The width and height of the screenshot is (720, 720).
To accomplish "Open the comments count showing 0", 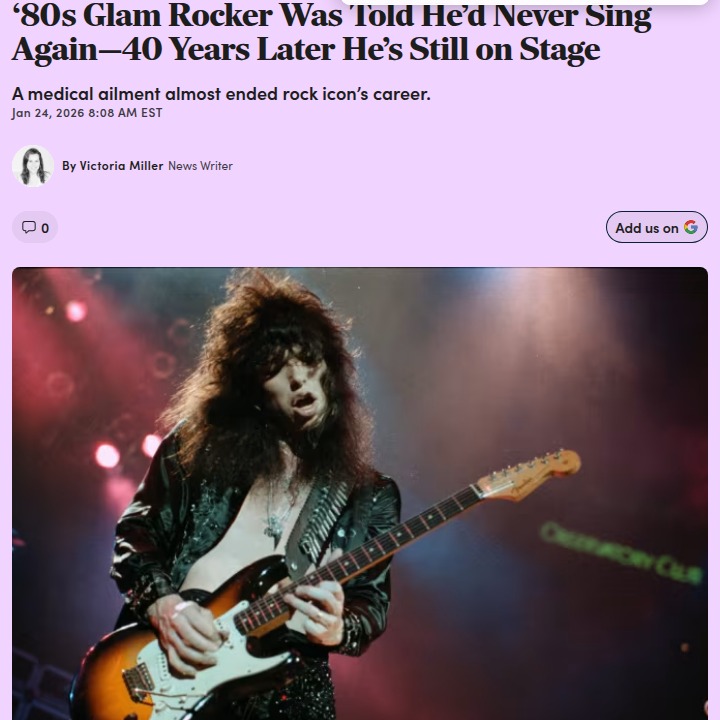I will (35, 227).
